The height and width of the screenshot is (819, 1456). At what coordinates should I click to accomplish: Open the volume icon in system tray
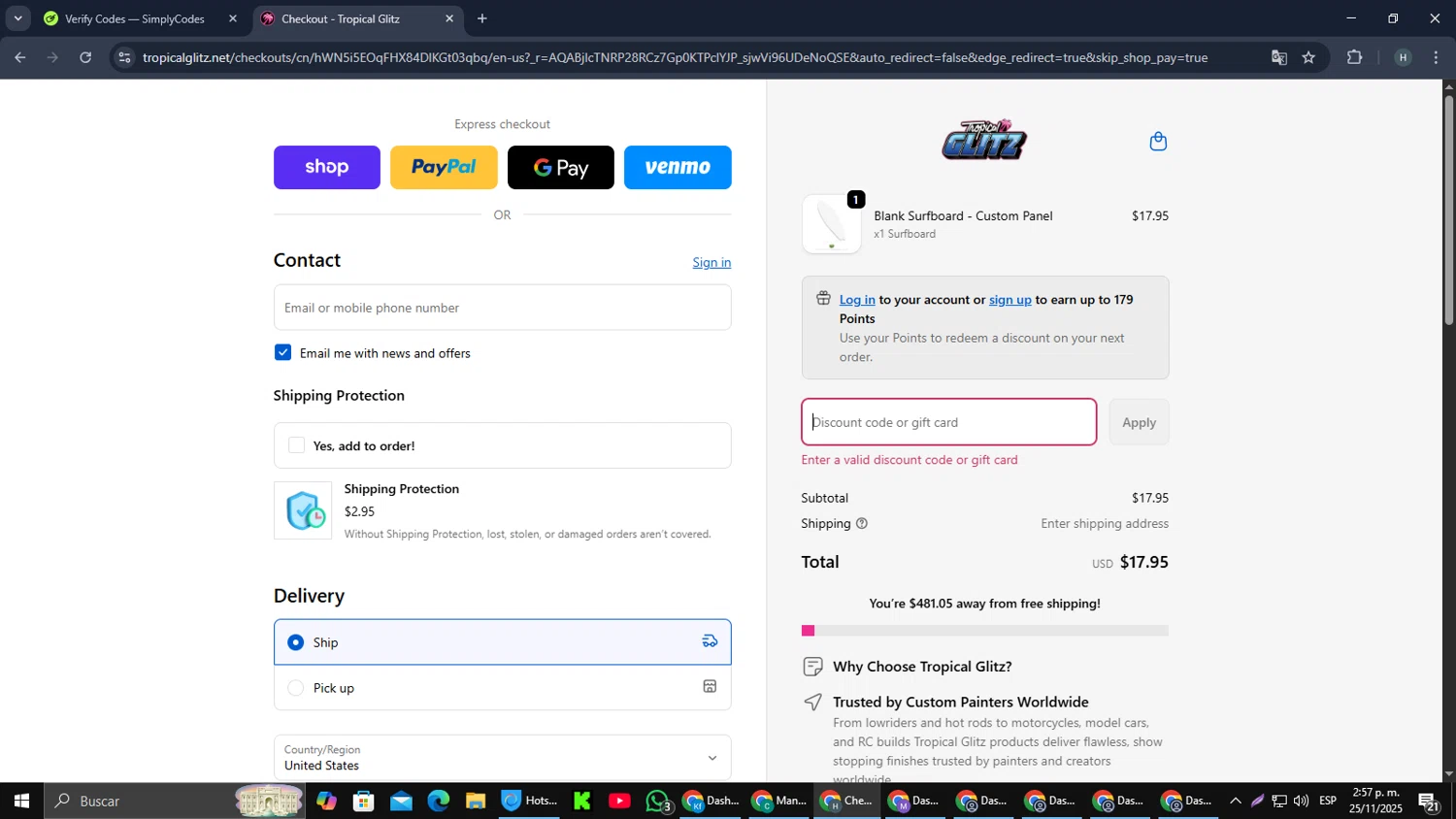click(x=1301, y=801)
